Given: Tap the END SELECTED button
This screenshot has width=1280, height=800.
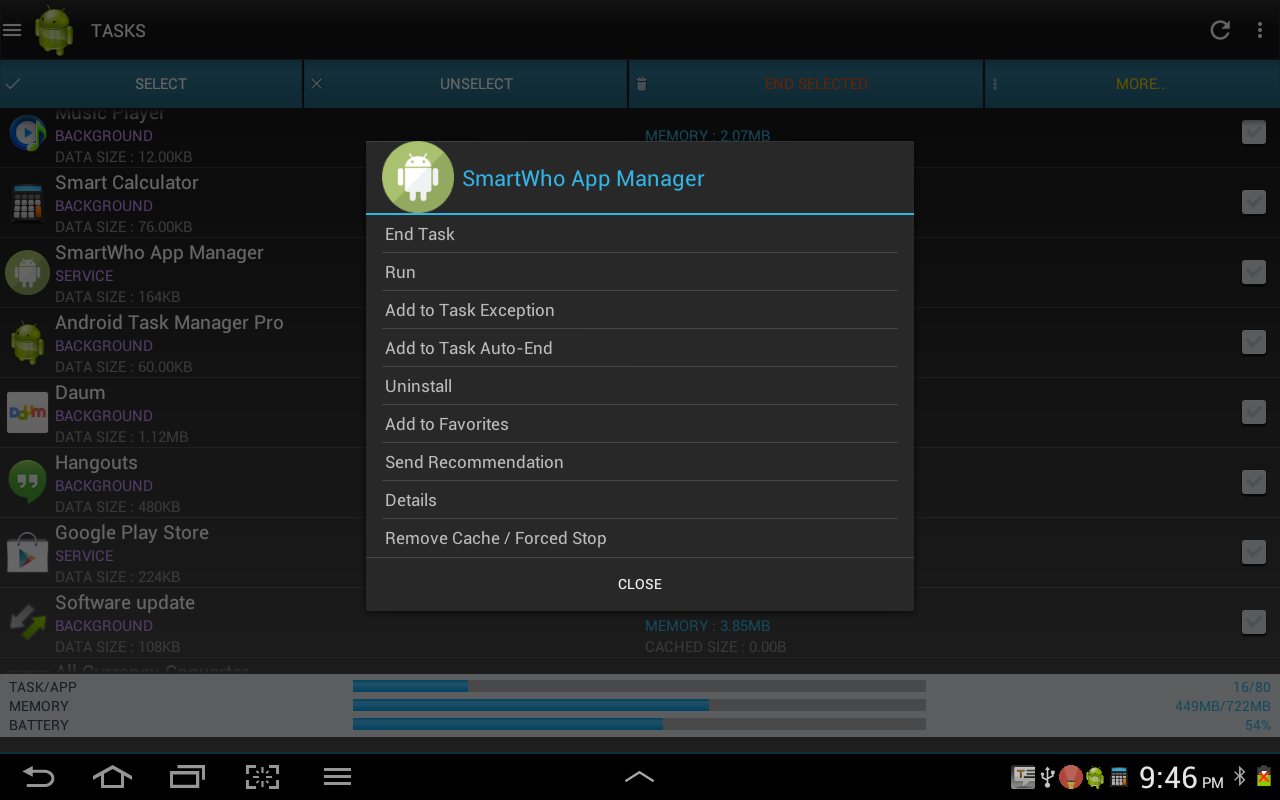Looking at the screenshot, I should click(x=806, y=84).
